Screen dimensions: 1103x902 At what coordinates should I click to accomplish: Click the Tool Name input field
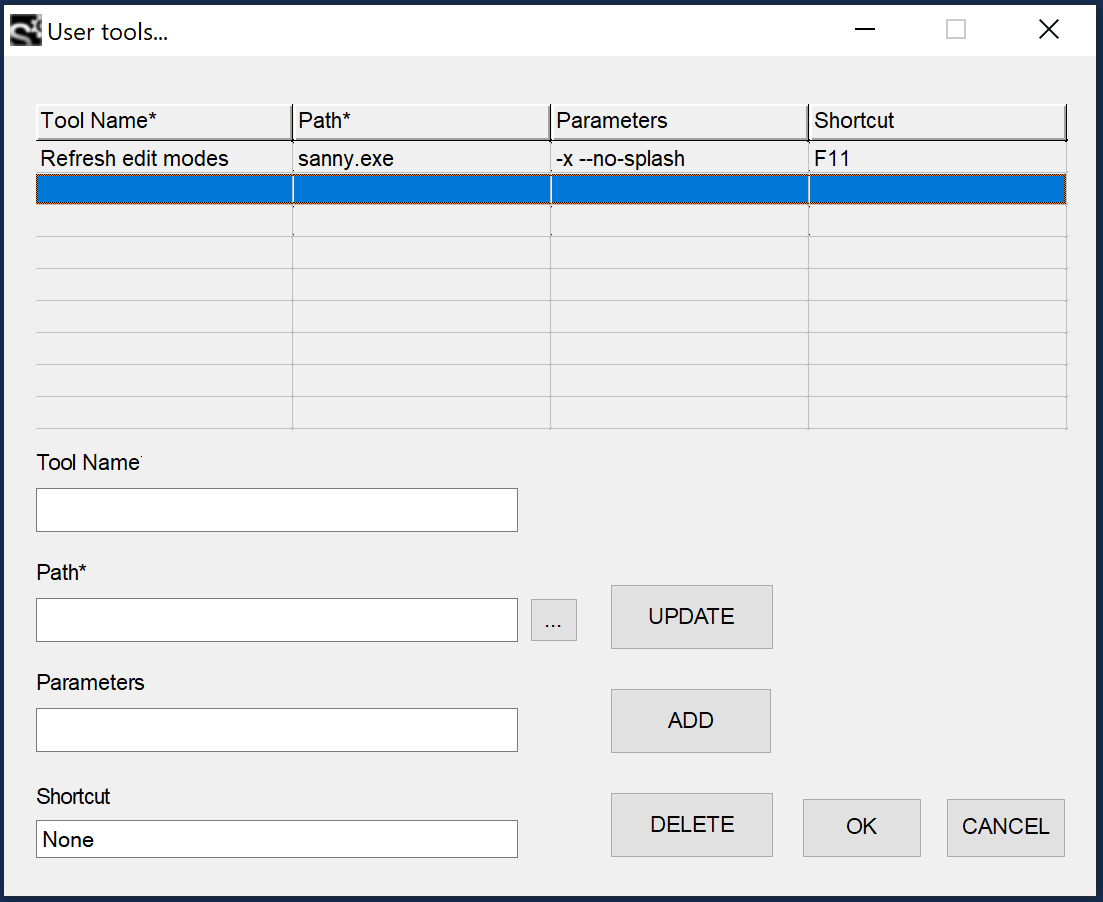point(276,510)
